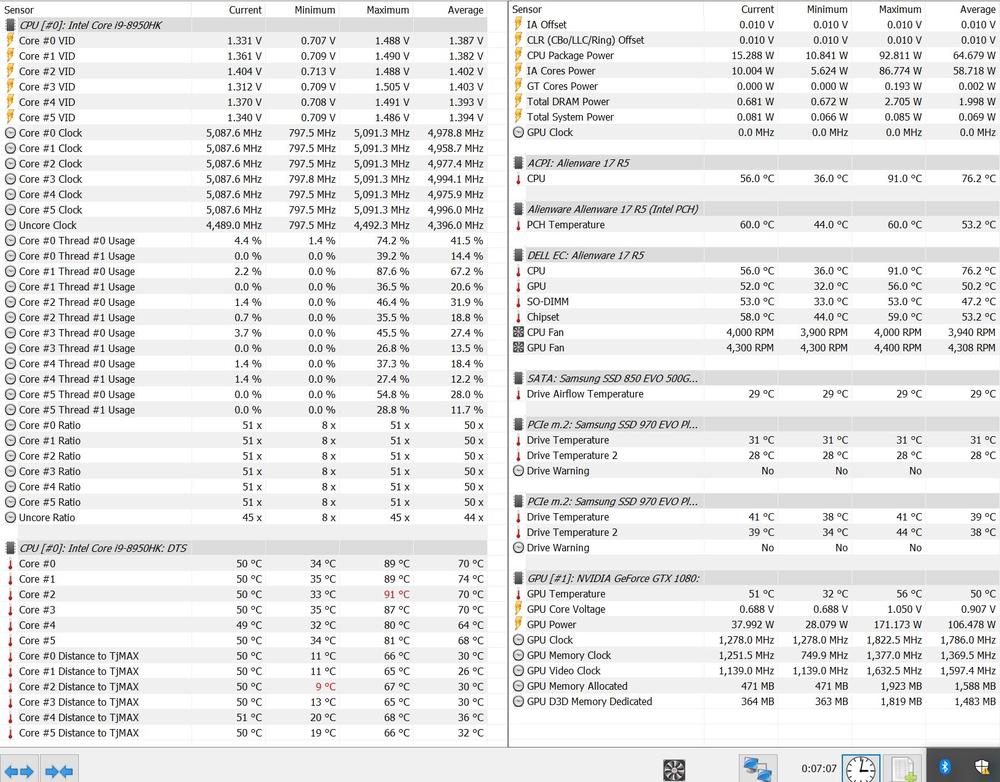Click the elapsed time 0:07:07 display
The image size is (1000, 782).
click(818, 769)
